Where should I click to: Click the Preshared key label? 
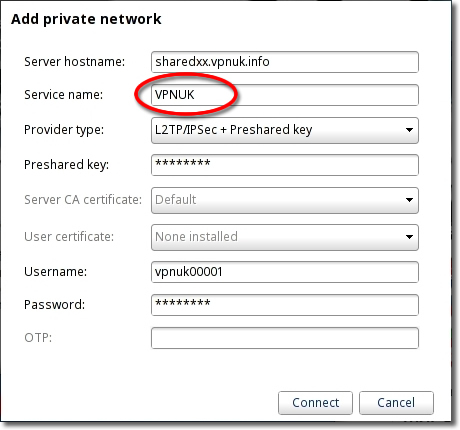66,165
